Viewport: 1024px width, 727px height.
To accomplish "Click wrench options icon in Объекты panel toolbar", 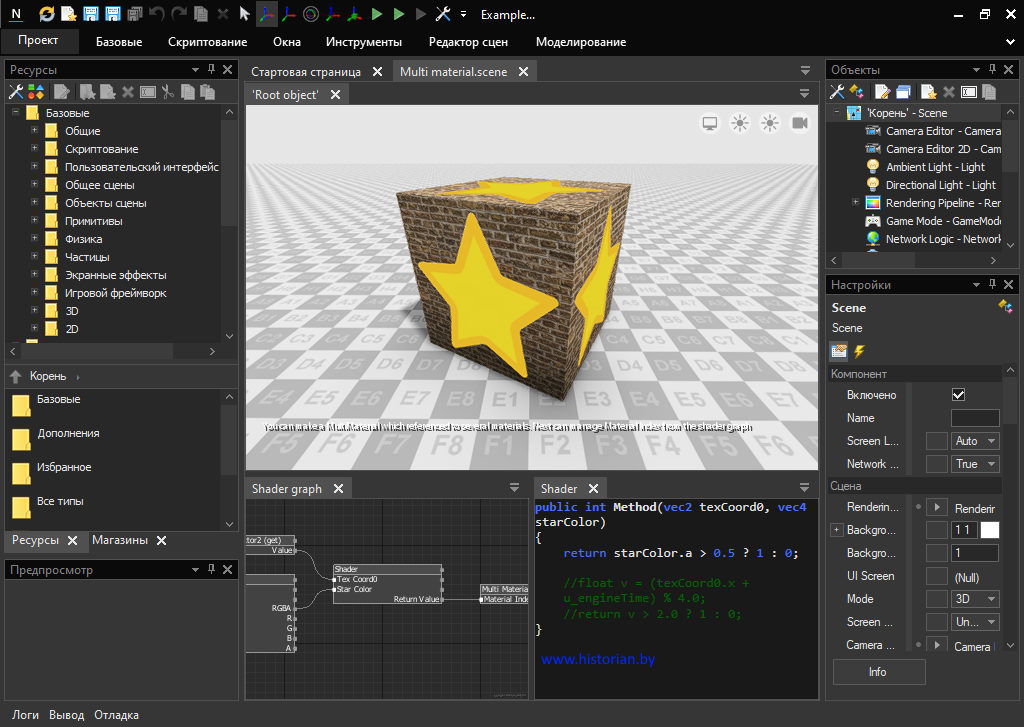I will [837, 92].
